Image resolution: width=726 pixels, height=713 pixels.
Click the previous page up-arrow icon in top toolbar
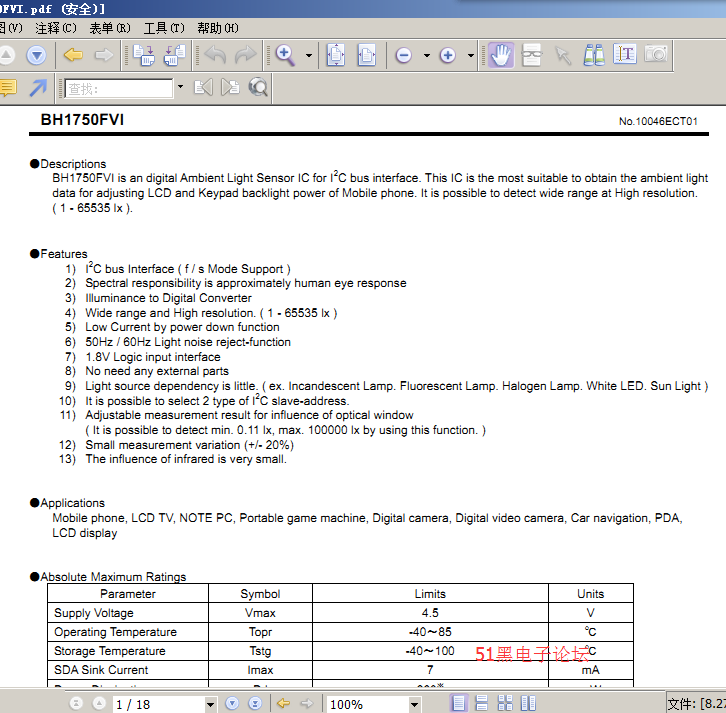(x=7, y=56)
